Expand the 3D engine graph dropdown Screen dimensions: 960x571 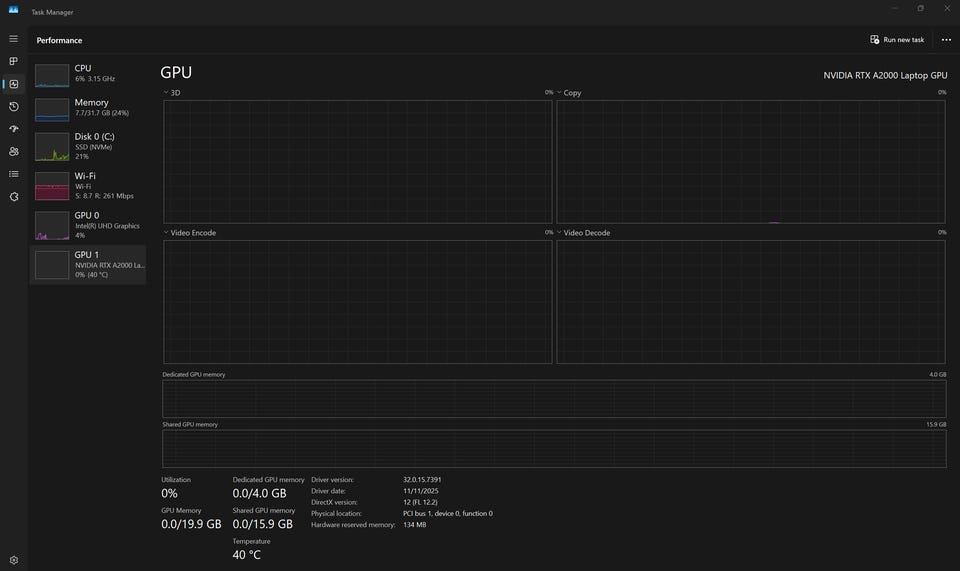click(172, 92)
